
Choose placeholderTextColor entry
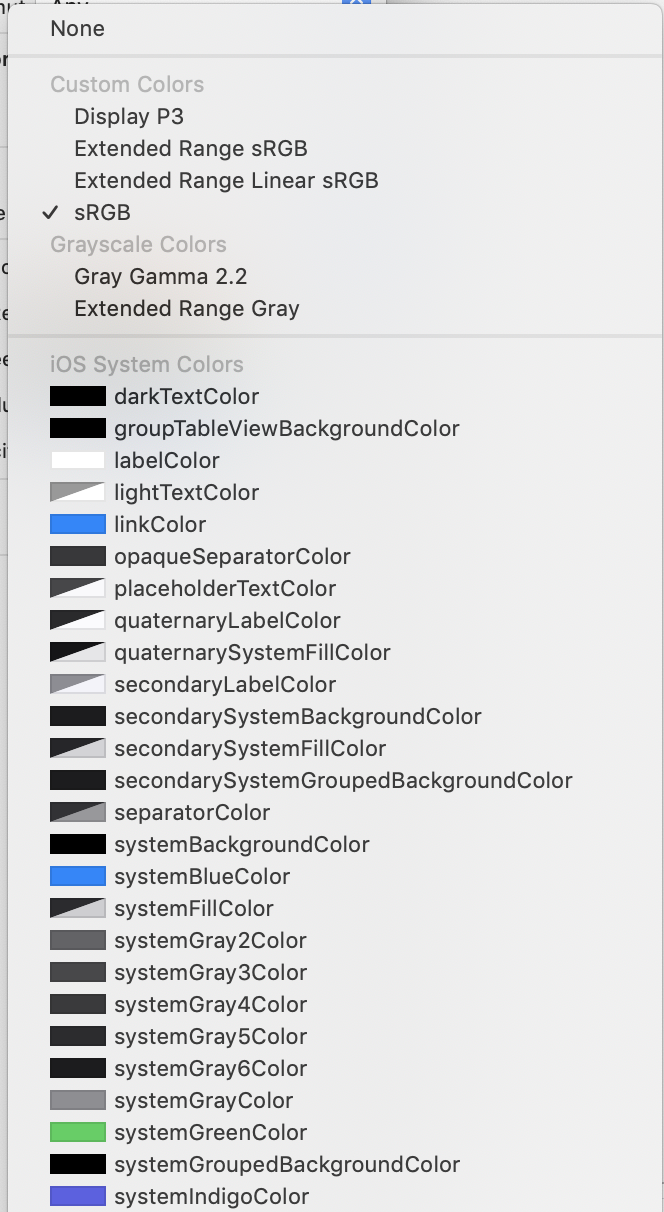(x=225, y=589)
